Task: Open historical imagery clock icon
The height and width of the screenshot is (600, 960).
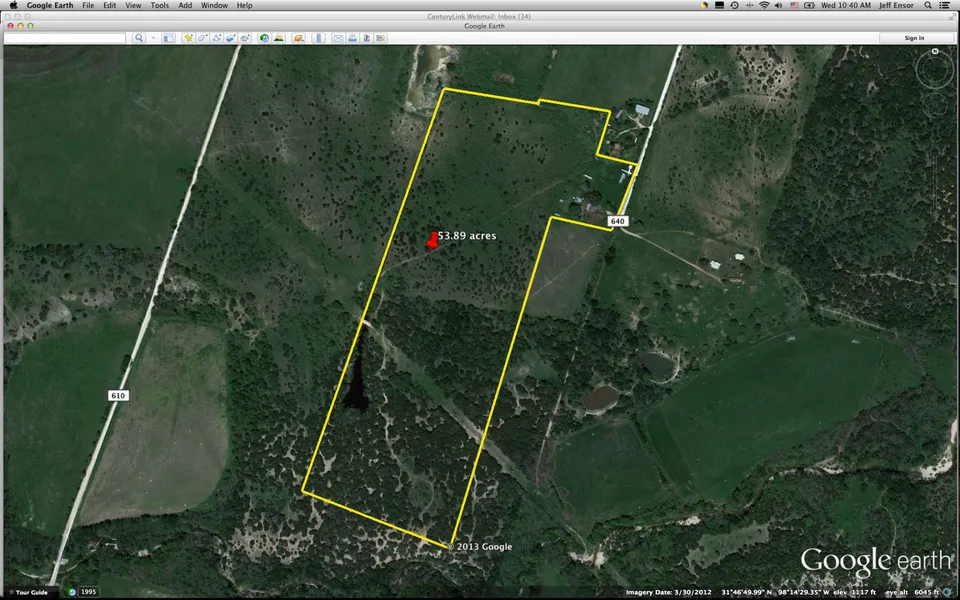Action: pyautogui.click(x=264, y=38)
